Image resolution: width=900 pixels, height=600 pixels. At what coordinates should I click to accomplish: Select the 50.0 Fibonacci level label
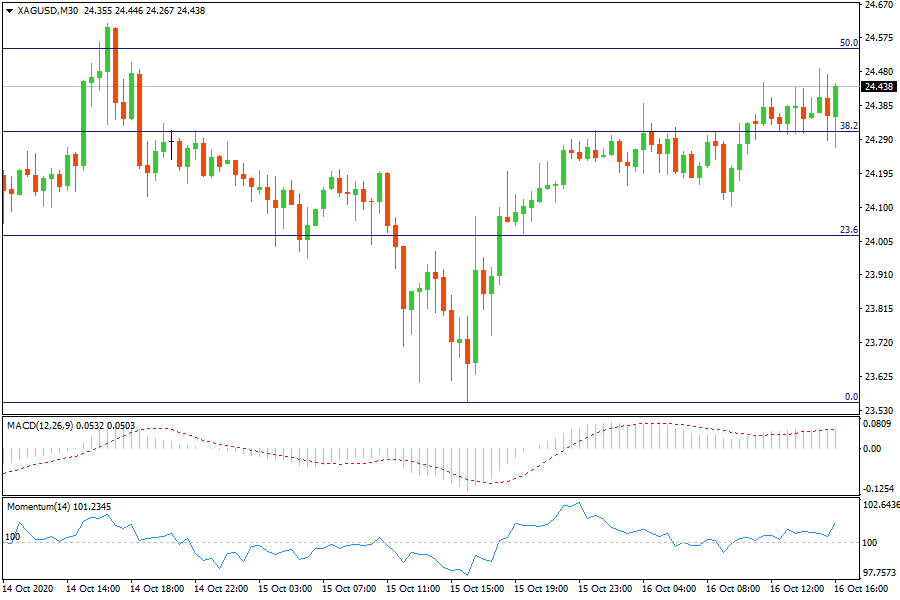click(x=849, y=43)
